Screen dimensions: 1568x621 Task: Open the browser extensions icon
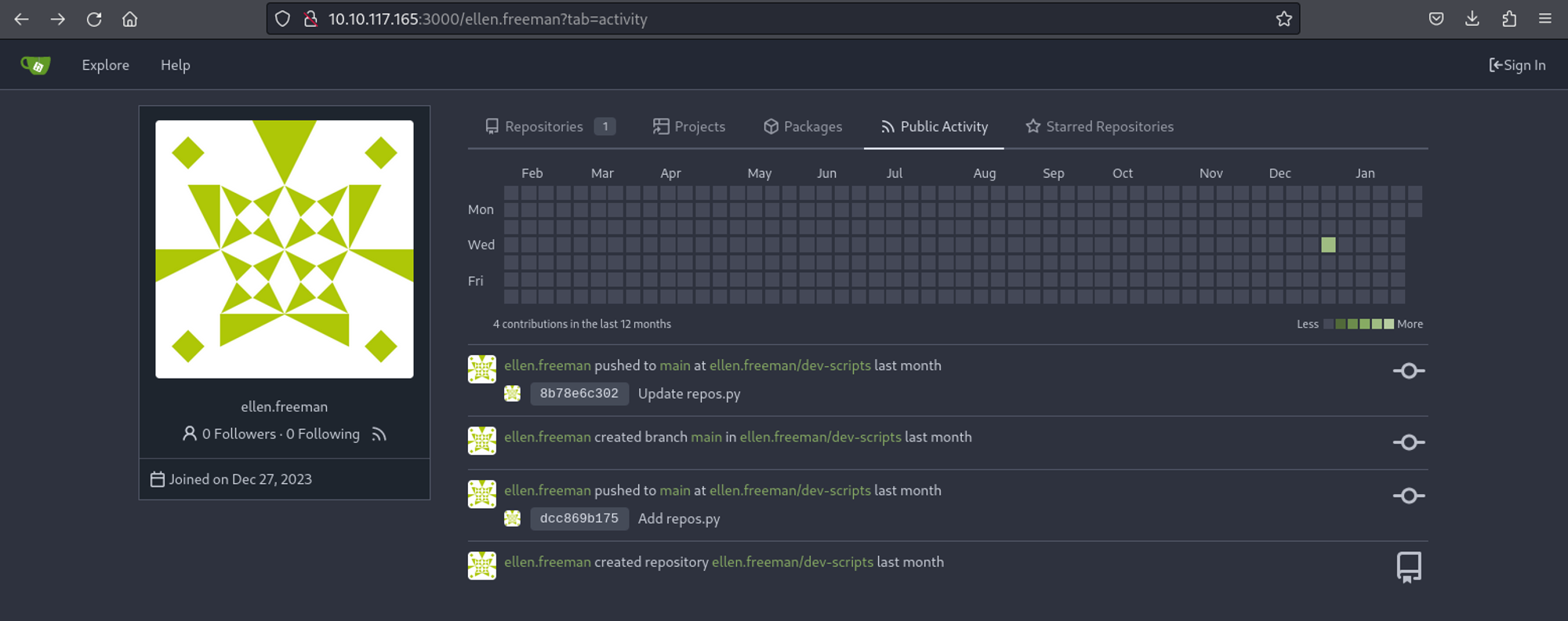click(1509, 19)
